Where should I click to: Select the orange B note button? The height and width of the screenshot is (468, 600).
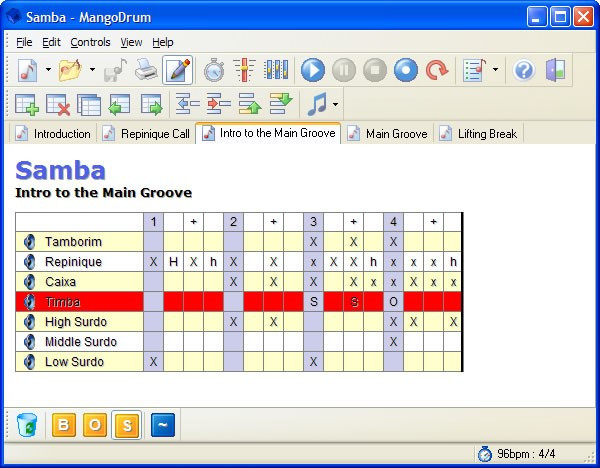(64, 425)
